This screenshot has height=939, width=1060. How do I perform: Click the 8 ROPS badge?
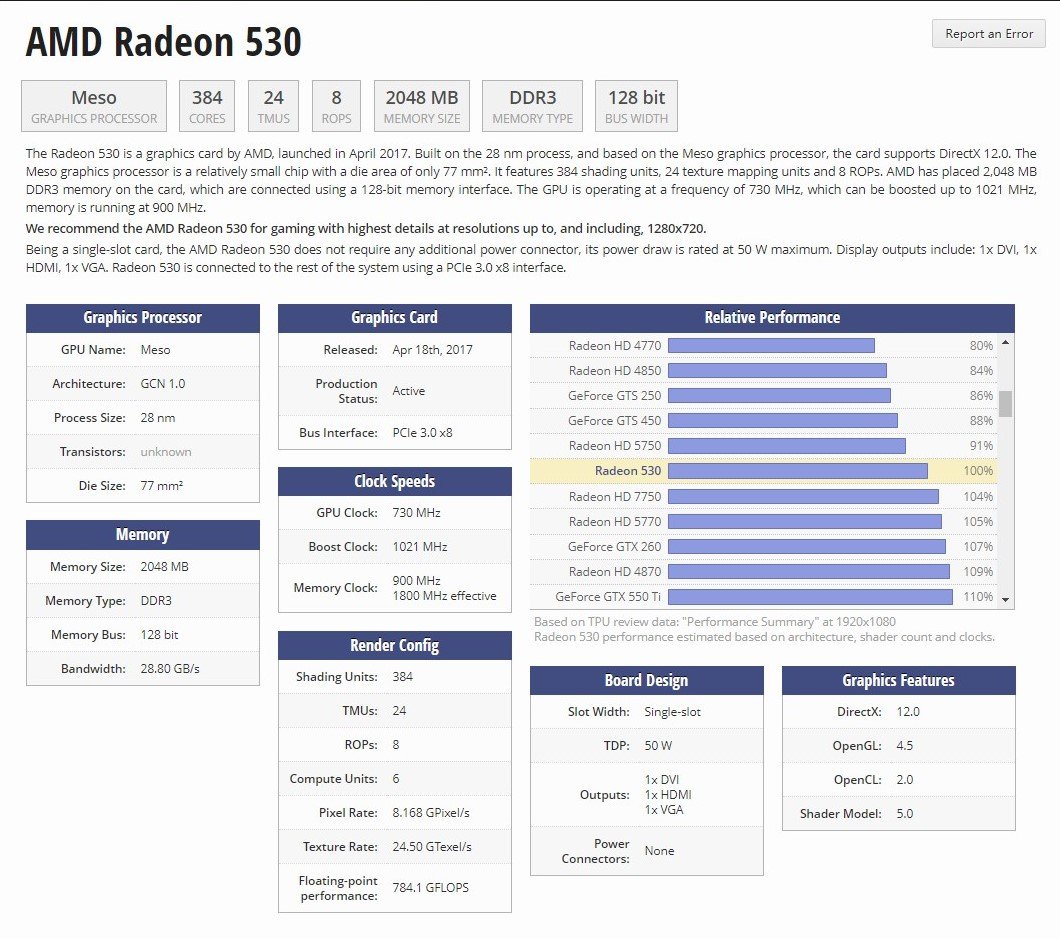(x=336, y=105)
